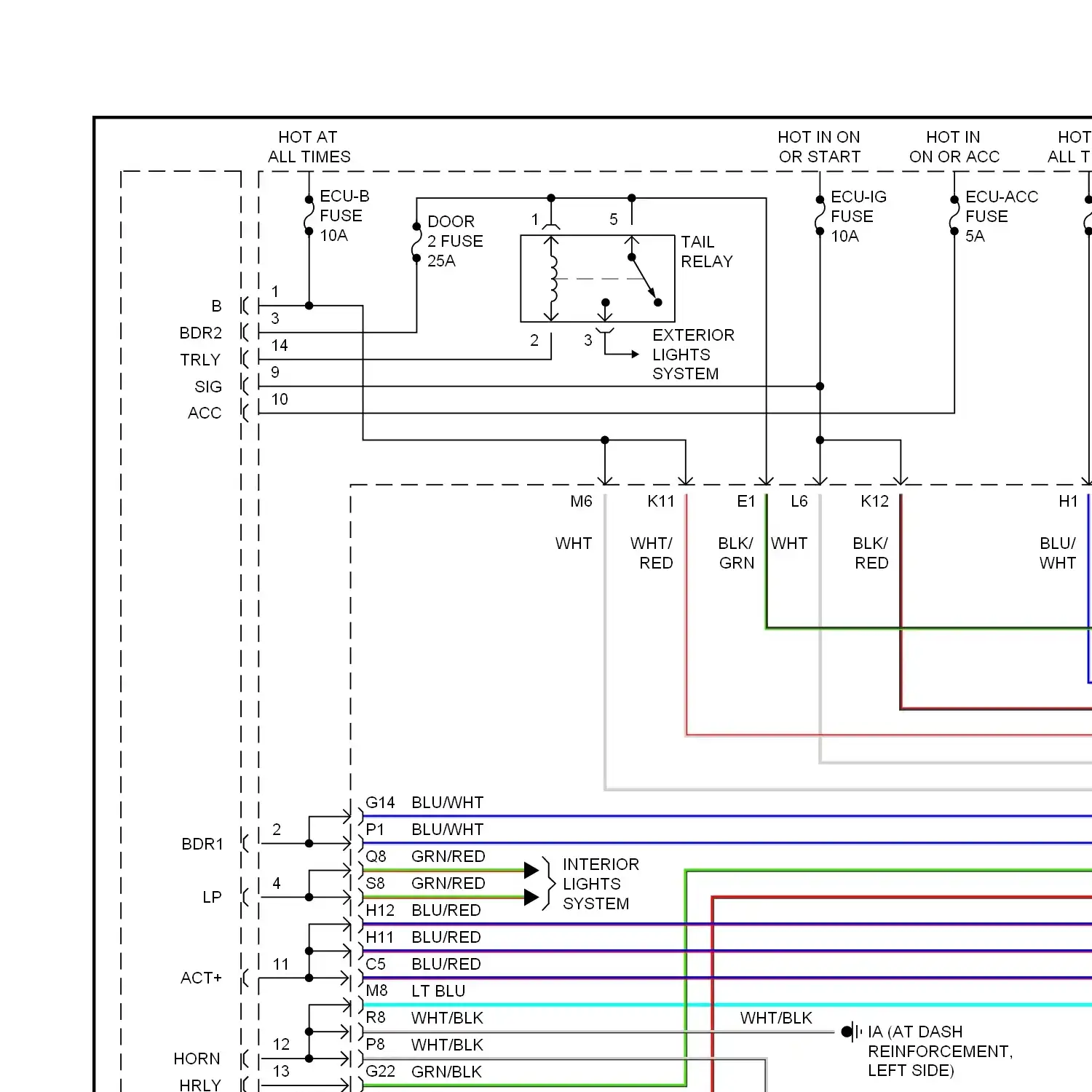1092x1092 pixels.
Task: Click the IA (AT DASH REINFORCEMENT, LEFT SIDE) text
Action: pyautogui.click(x=940, y=1051)
